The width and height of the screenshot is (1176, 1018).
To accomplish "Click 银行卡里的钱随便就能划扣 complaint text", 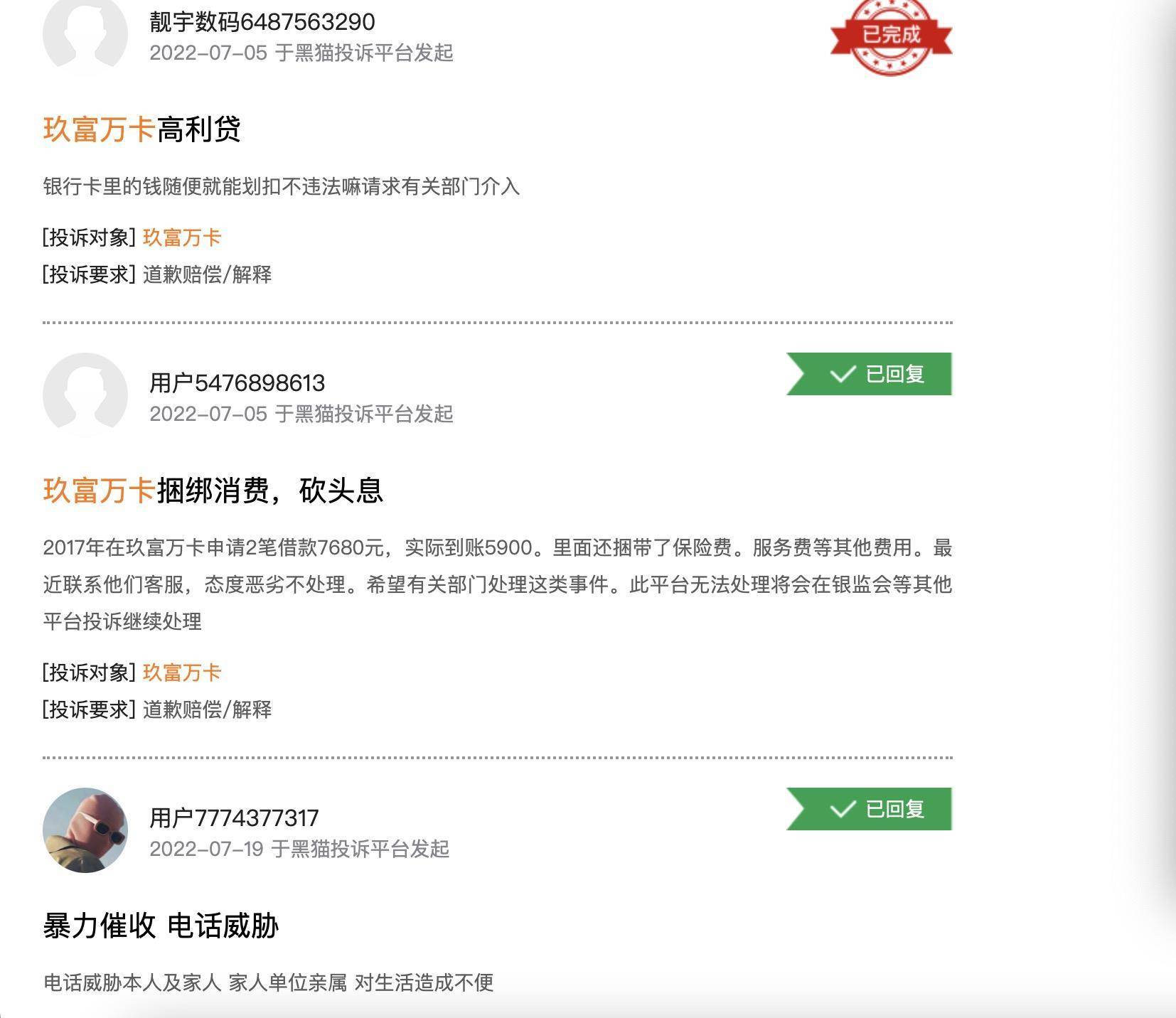I will click(x=282, y=187).
